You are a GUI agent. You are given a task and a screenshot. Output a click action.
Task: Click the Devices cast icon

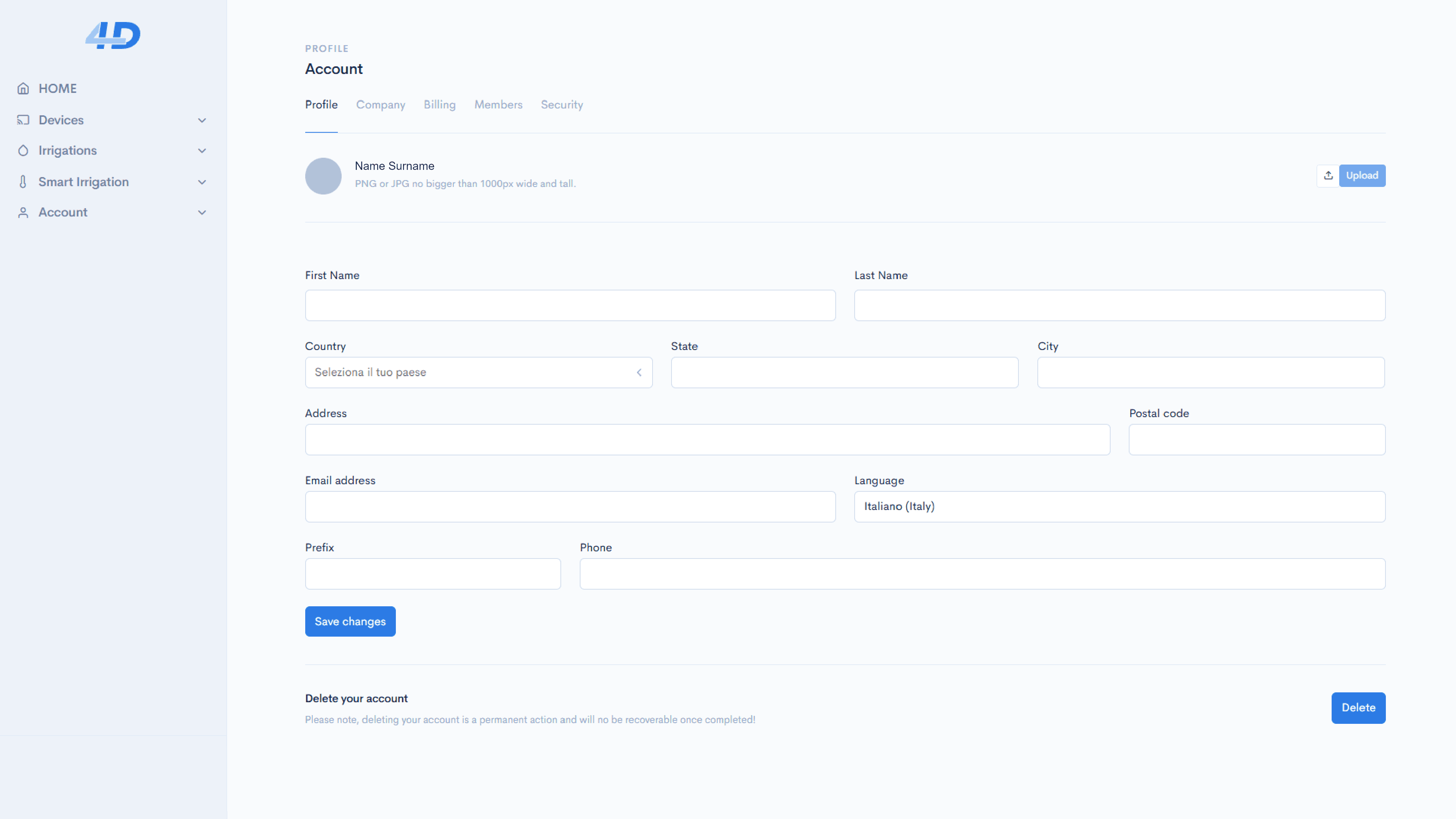click(x=23, y=120)
